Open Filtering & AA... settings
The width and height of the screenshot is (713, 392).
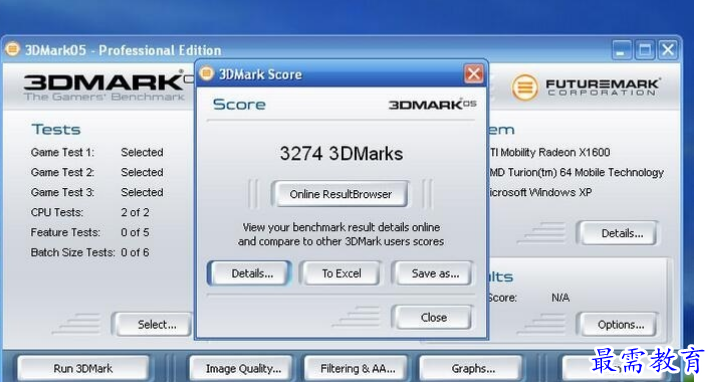pos(357,368)
